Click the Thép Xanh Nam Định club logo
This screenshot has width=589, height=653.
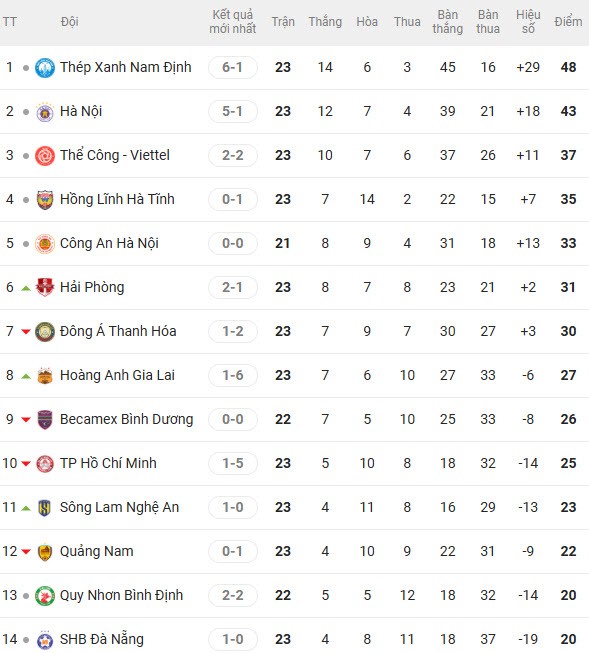click(x=45, y=67)
